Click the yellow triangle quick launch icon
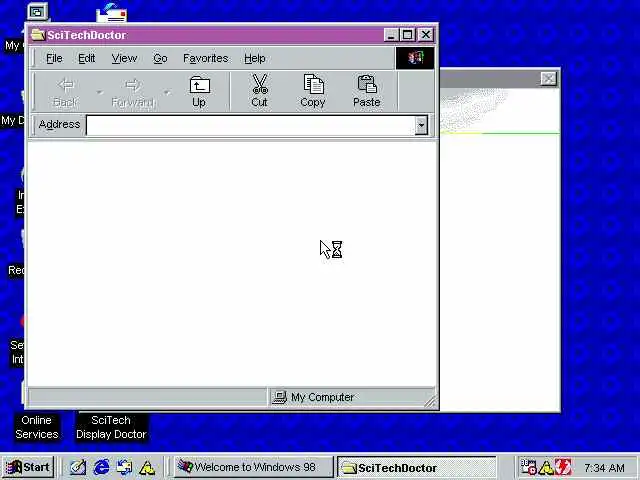The image size is (640, 480). tap(147, 468)
